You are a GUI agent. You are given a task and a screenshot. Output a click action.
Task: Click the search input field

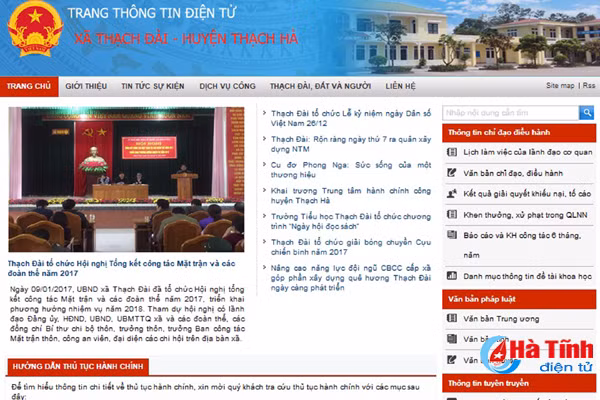coord(510,113)
